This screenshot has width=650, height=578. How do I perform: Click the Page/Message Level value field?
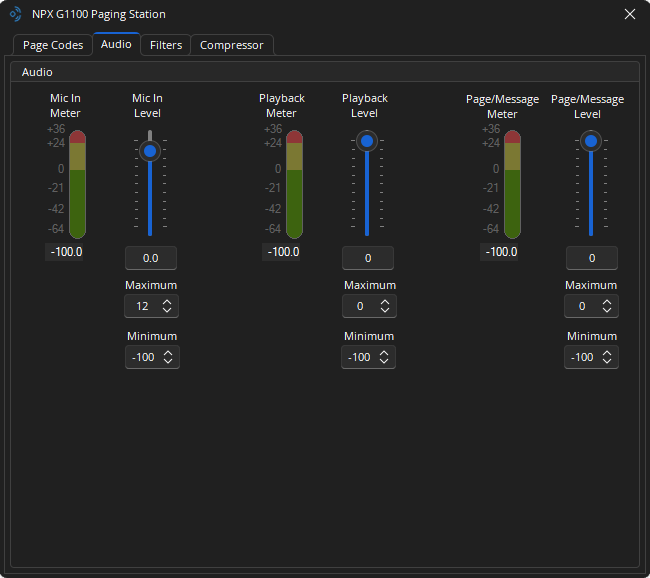pyautogui.click(x=591, y=258)
